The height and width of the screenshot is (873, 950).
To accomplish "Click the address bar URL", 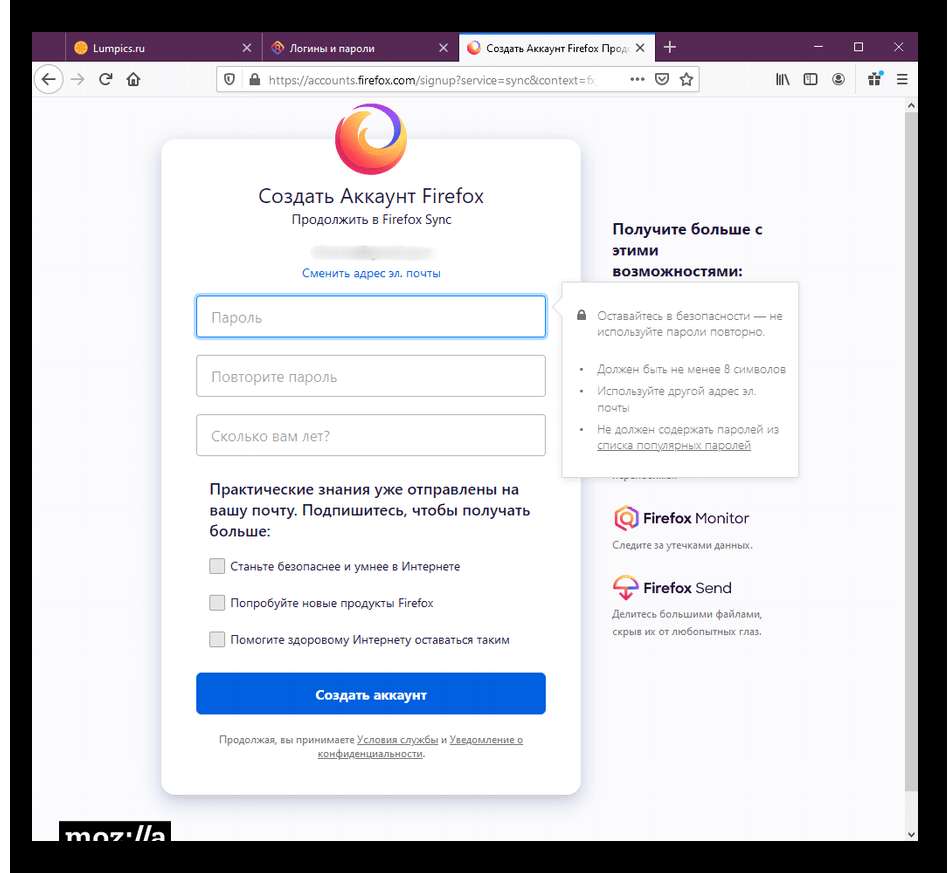I will (431, 80).
